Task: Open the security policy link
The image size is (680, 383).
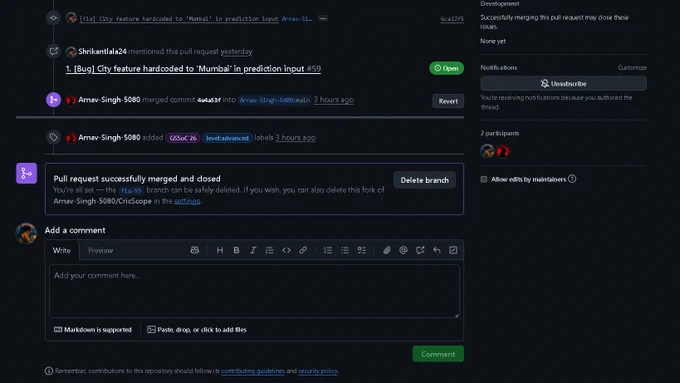Action: (x=318, y=371)
